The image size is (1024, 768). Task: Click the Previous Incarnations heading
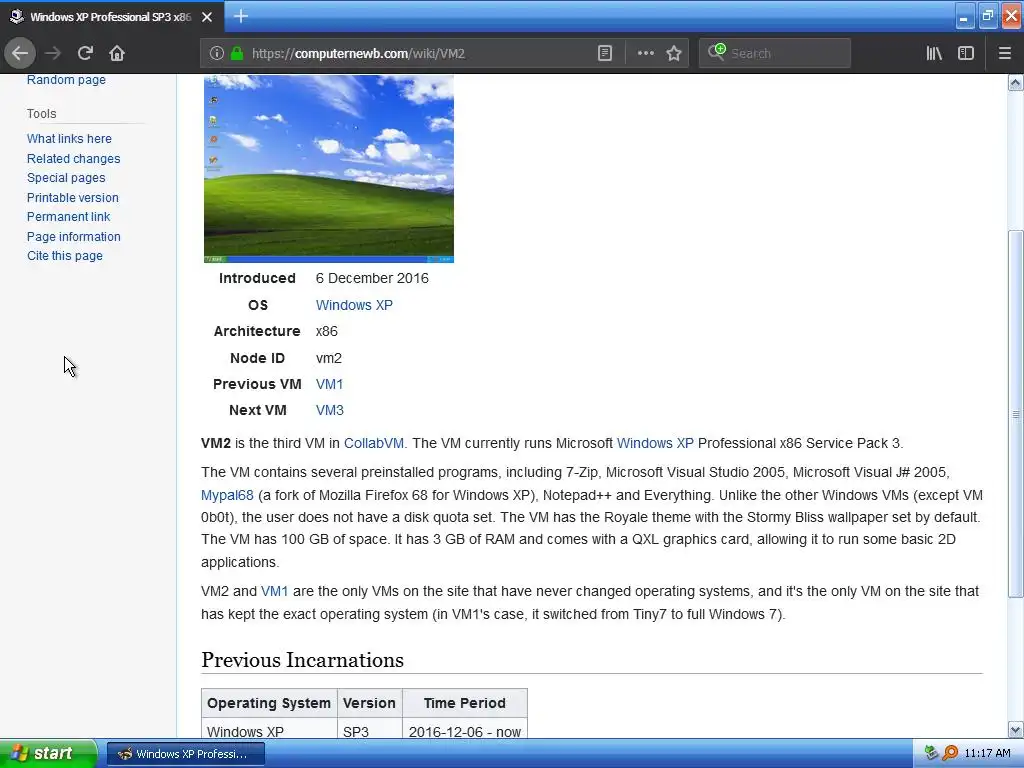[302, 660]
